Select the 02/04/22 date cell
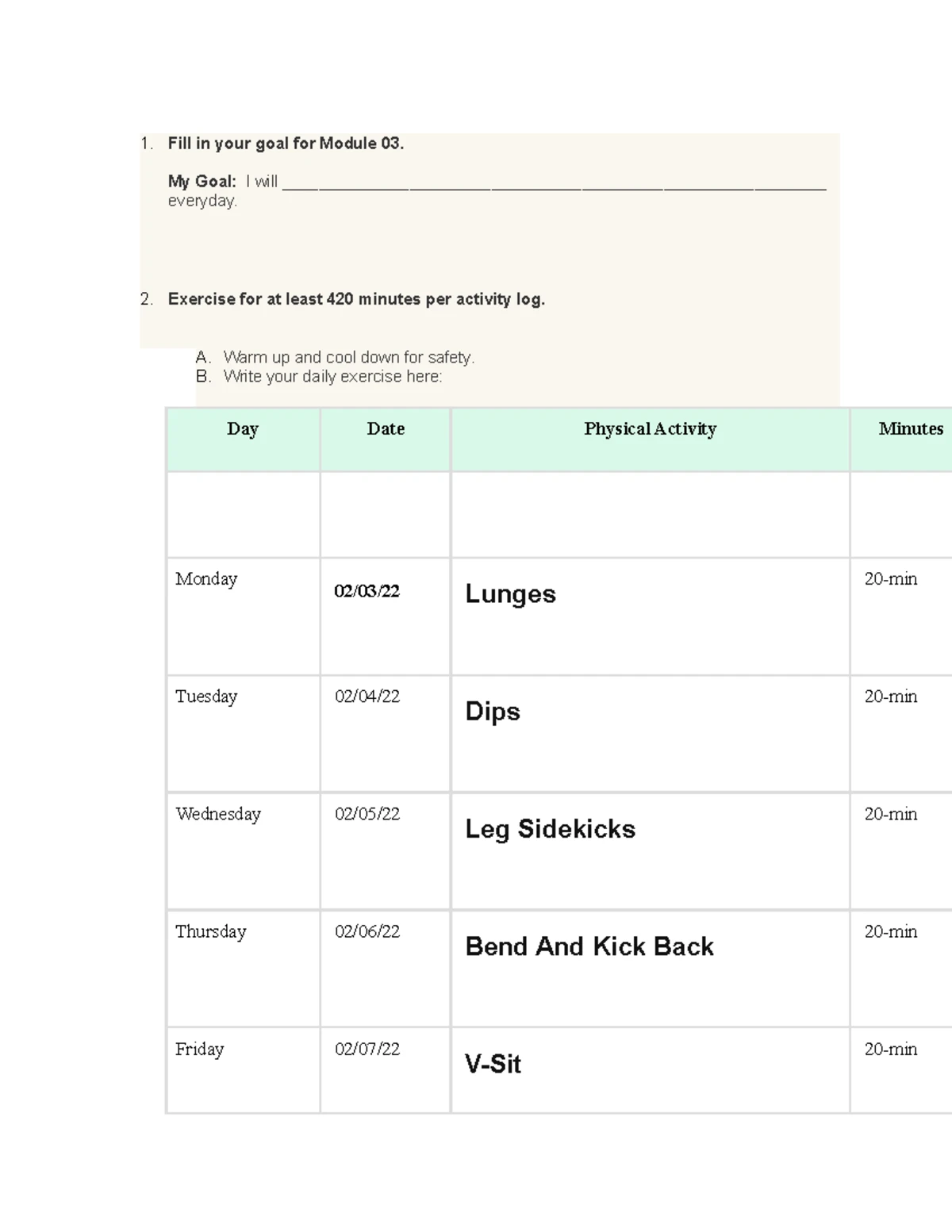952x1232 pixels. pyautogui.click(x=367, y=697)
